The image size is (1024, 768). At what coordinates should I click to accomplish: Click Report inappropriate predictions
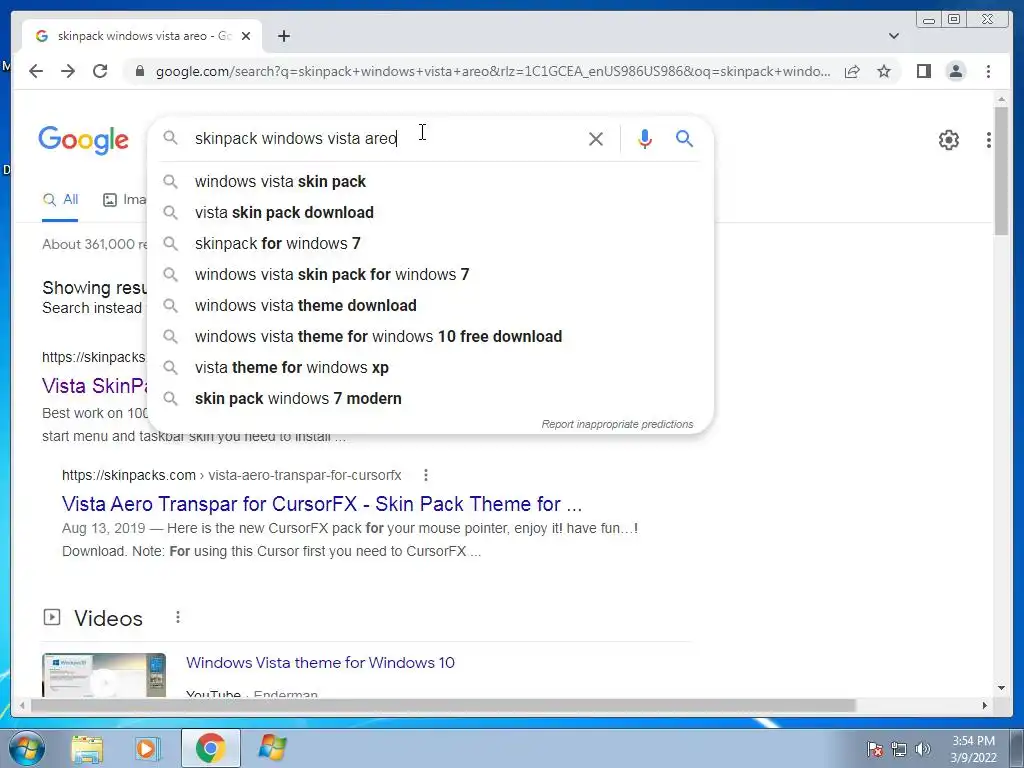click(x=617, y=424)
